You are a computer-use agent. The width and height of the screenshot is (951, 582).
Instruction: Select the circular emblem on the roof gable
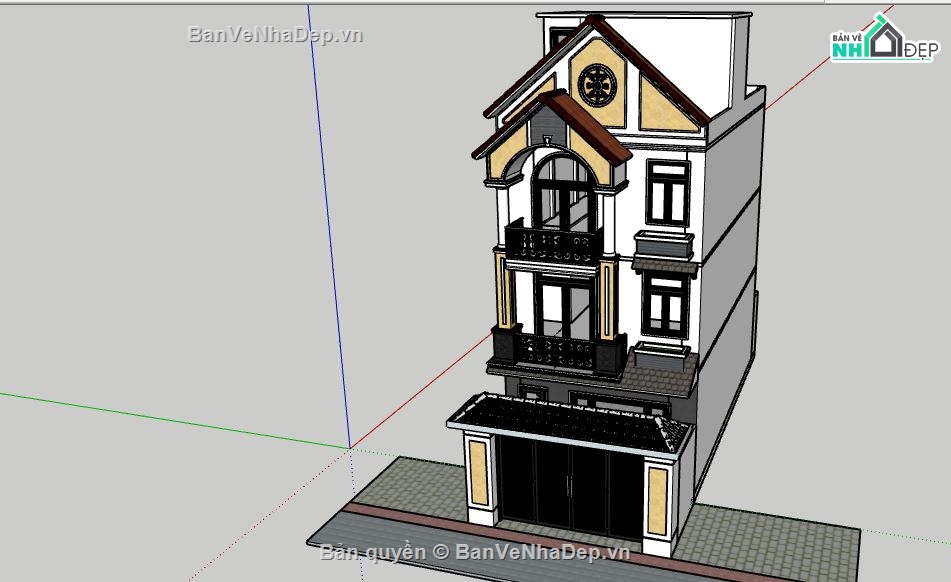point(597,85)
